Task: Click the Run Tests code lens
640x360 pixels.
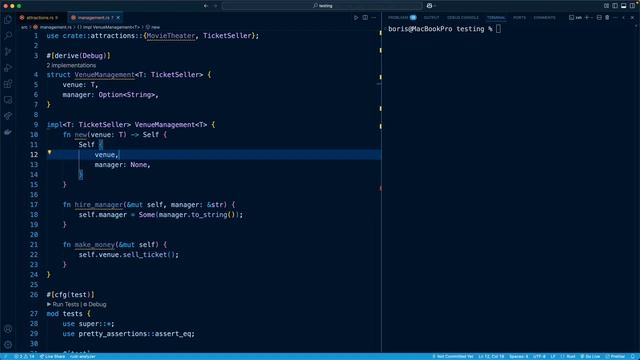Action: point(63,304)
